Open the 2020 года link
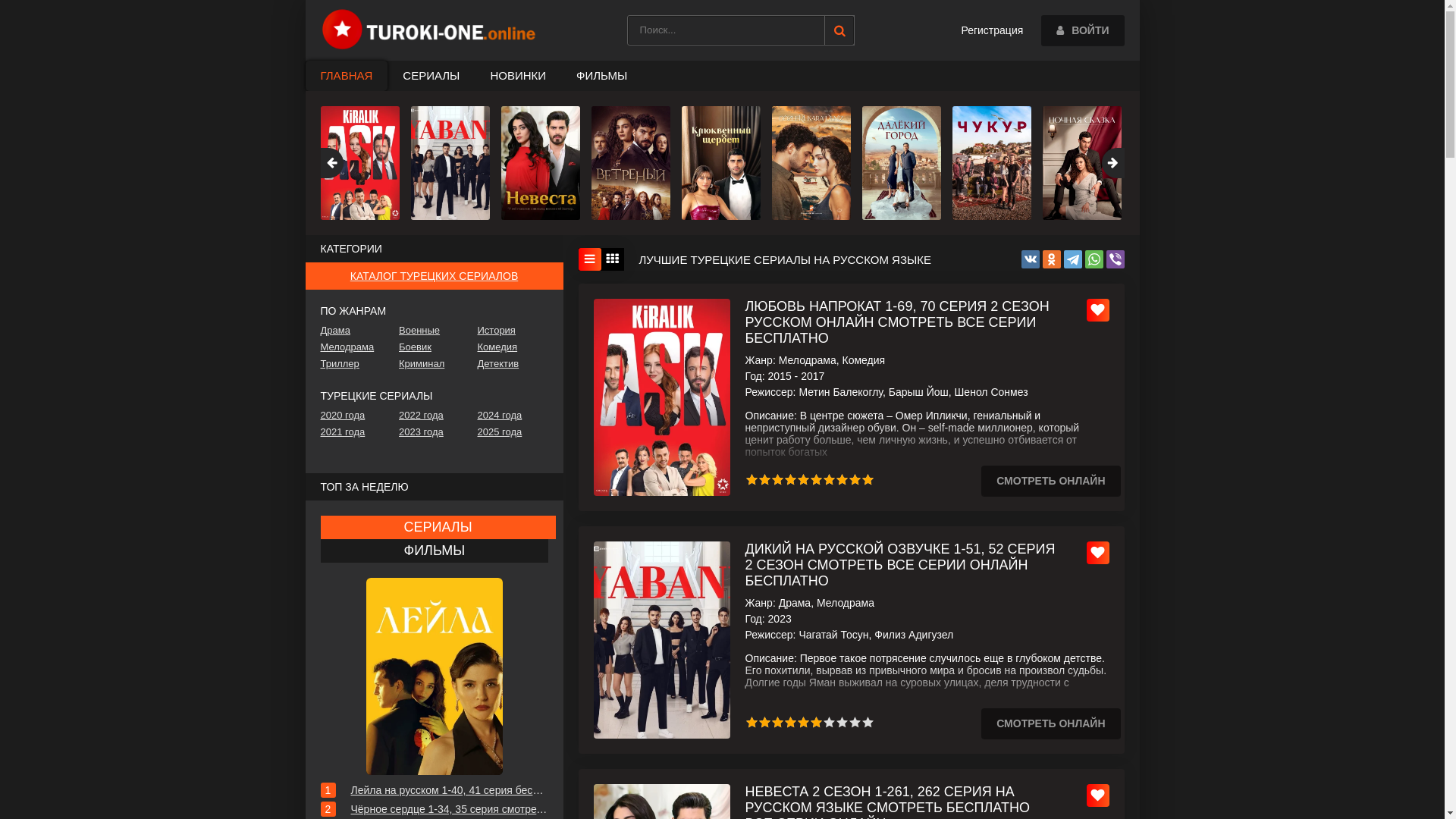This screenshot has height=819, width=1456. 342,416
